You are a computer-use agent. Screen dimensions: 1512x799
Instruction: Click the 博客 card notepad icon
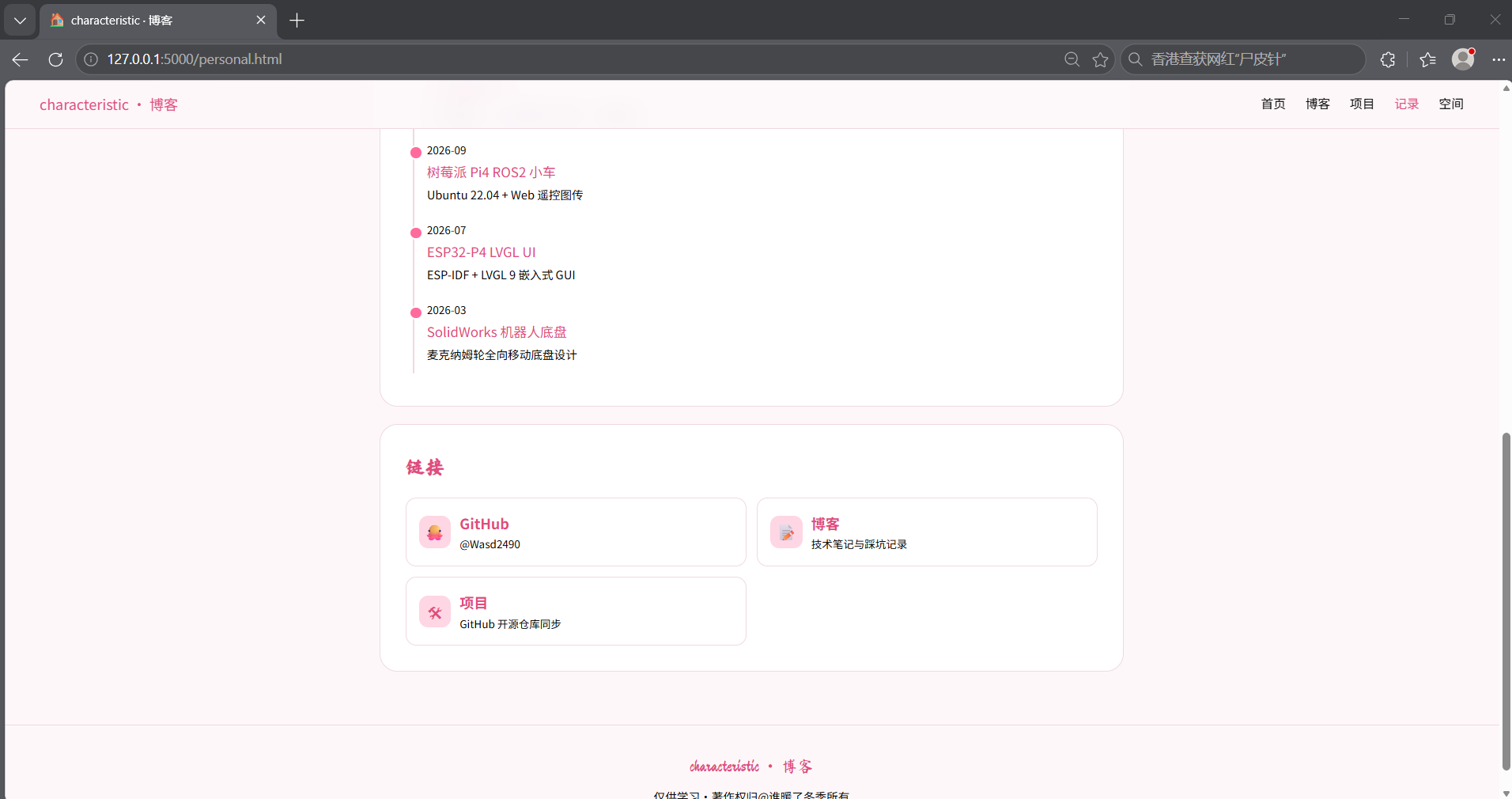(786, 532)
